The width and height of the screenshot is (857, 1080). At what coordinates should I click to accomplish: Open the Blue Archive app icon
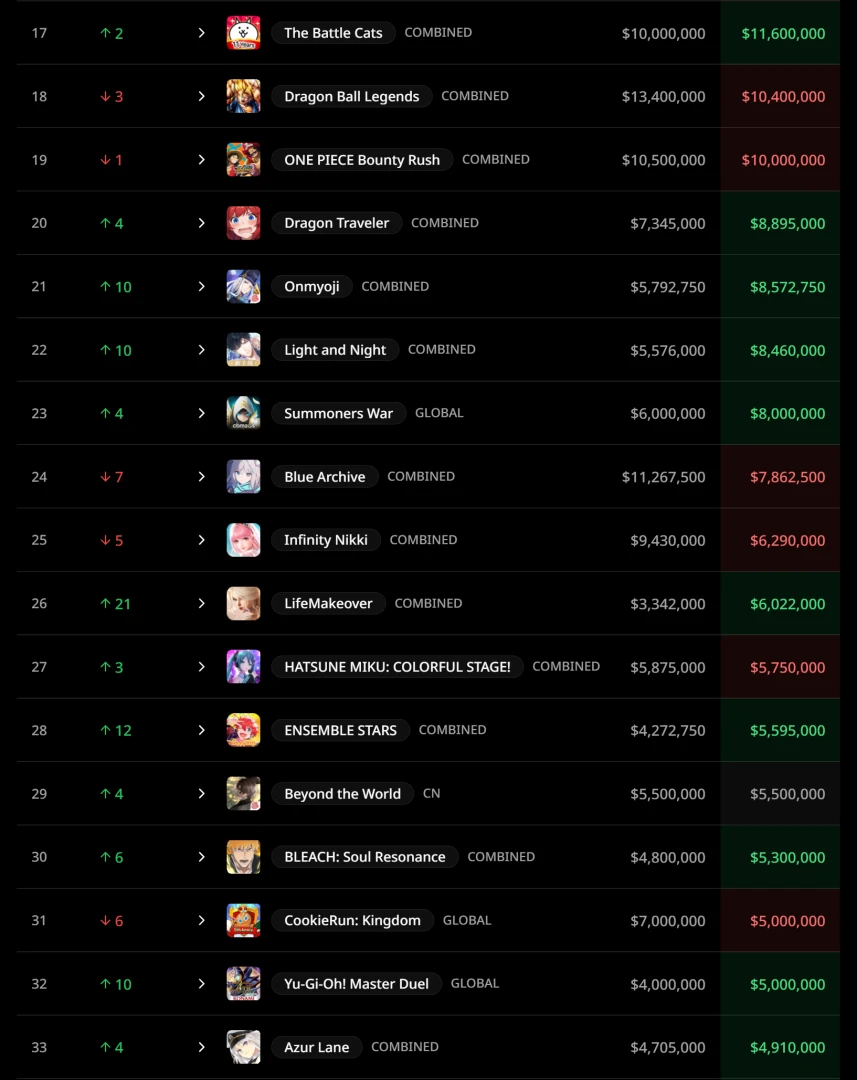[x=243, y=477]
